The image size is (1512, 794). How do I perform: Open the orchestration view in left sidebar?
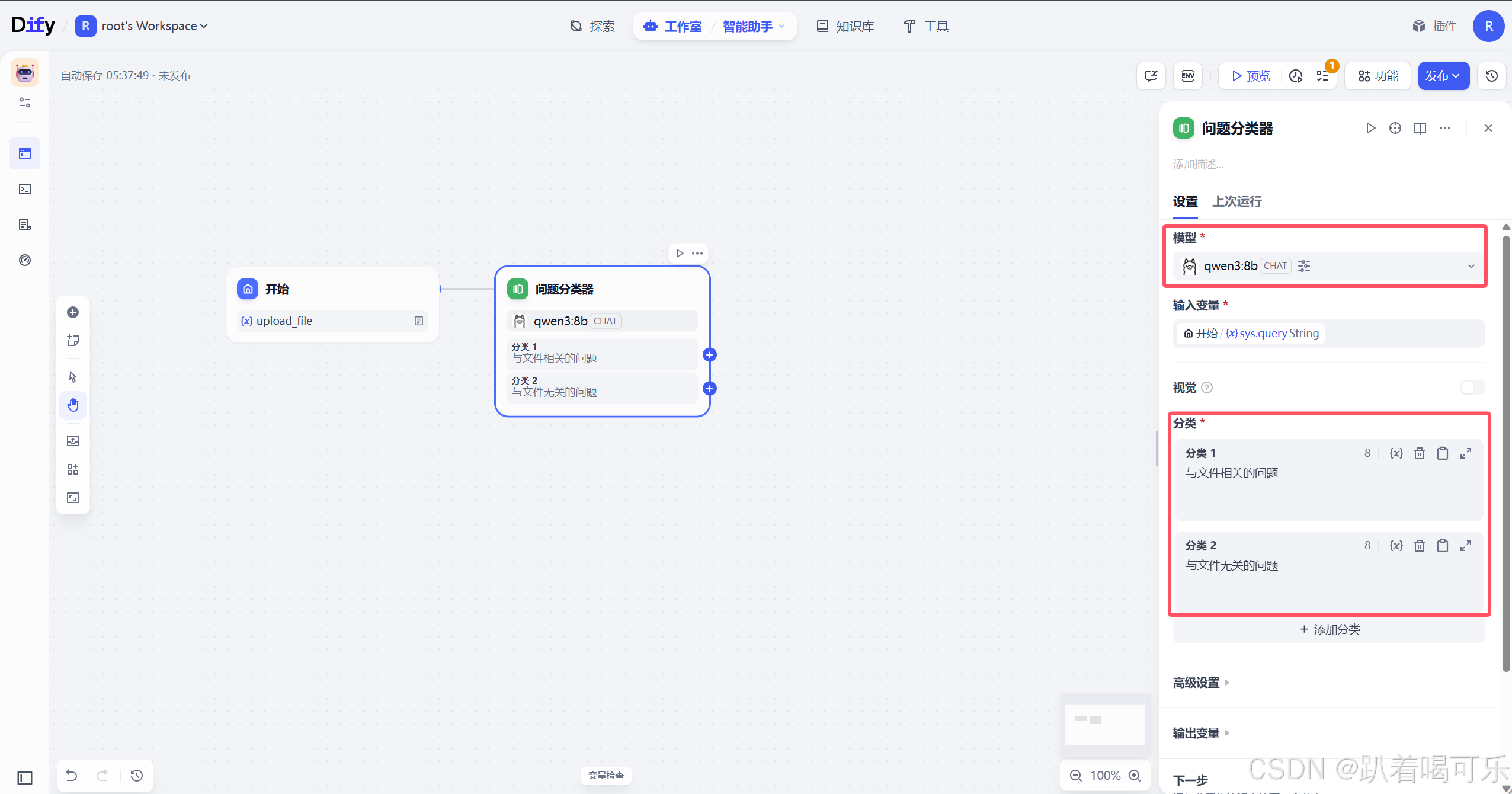coord(25,153)
